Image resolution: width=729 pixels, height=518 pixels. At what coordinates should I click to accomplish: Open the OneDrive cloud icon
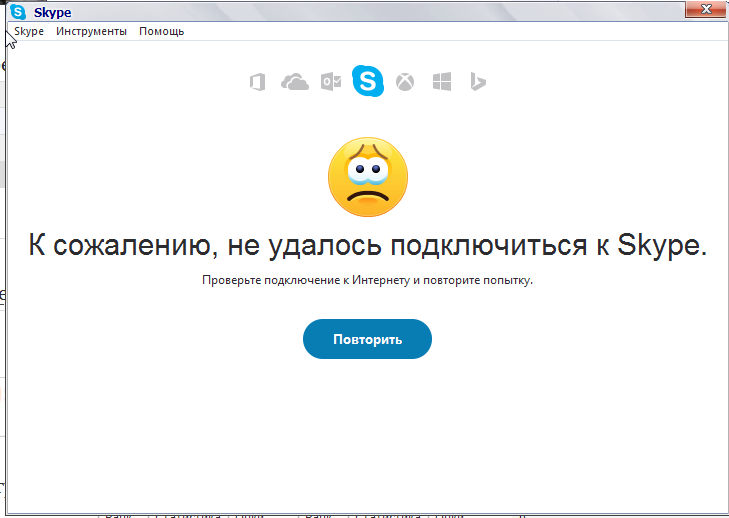coord(295,82)
